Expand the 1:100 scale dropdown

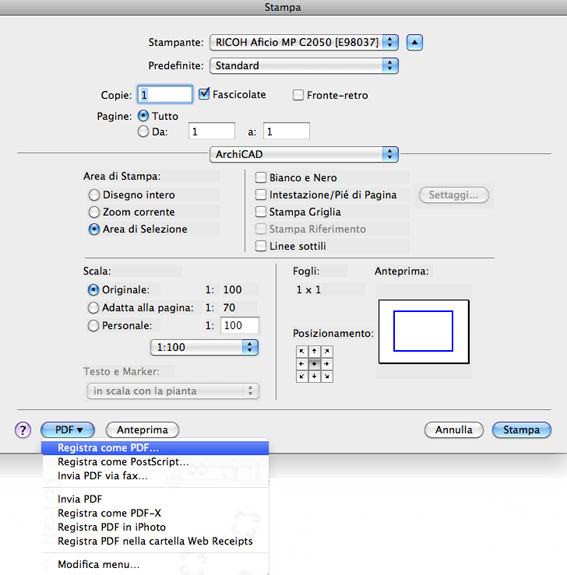tap(204, 347)
